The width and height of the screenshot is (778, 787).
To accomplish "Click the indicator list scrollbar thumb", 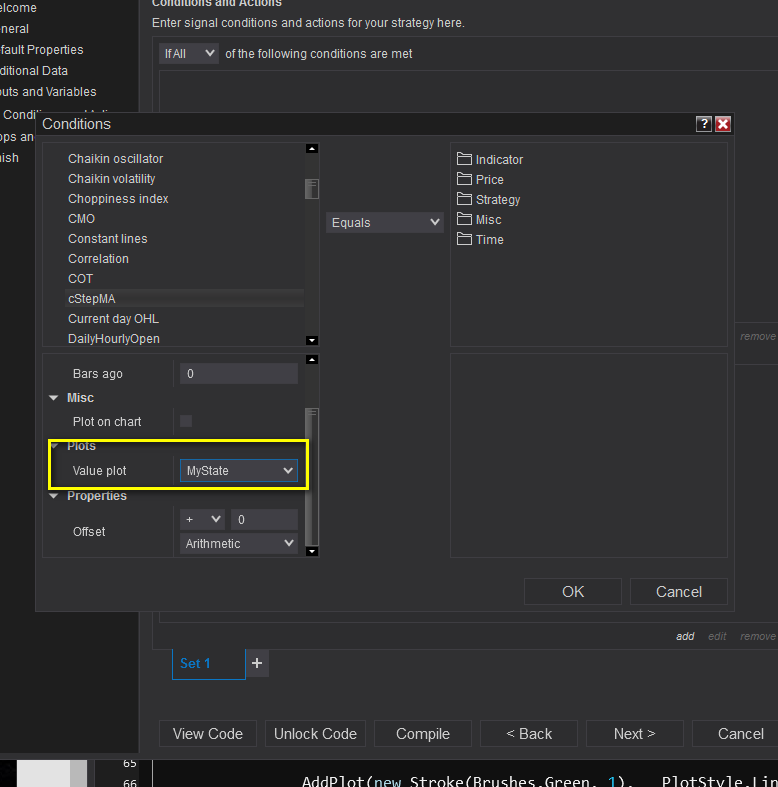I will 312,189.
